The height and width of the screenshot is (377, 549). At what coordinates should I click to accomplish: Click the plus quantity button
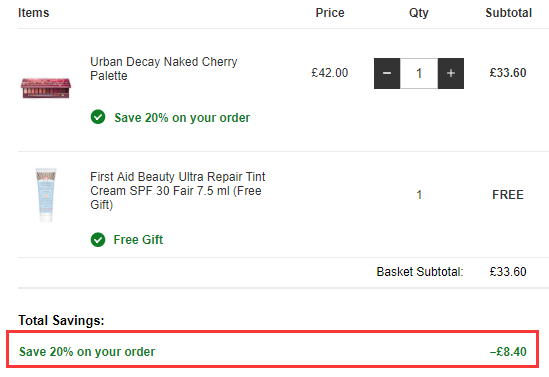[451, 73]
